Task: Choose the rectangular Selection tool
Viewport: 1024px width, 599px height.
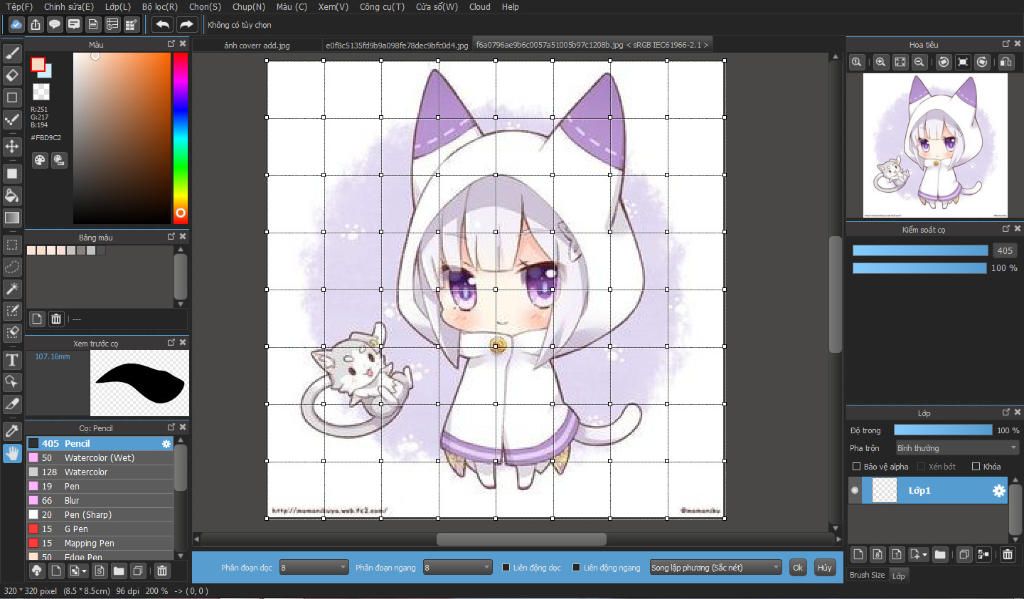Action: (12, 245)
